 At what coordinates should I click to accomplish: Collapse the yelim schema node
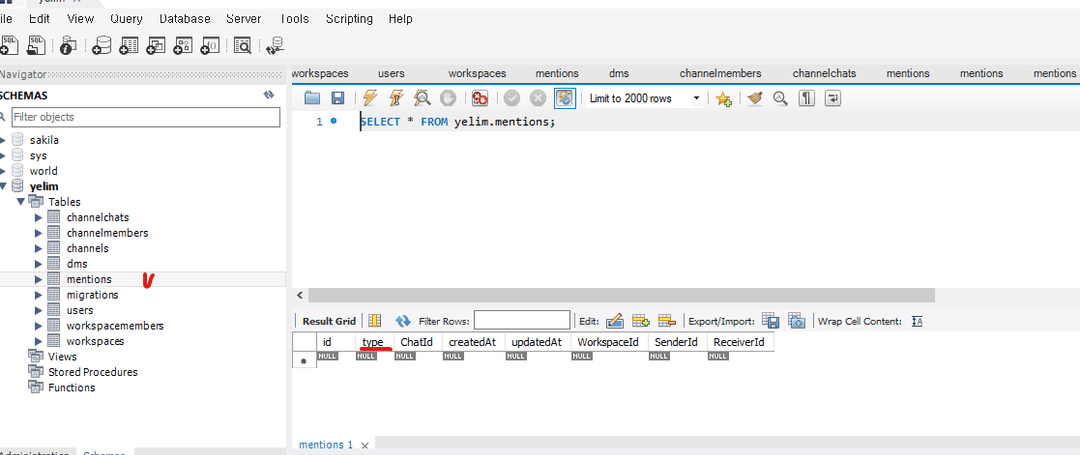coord(3,187)
